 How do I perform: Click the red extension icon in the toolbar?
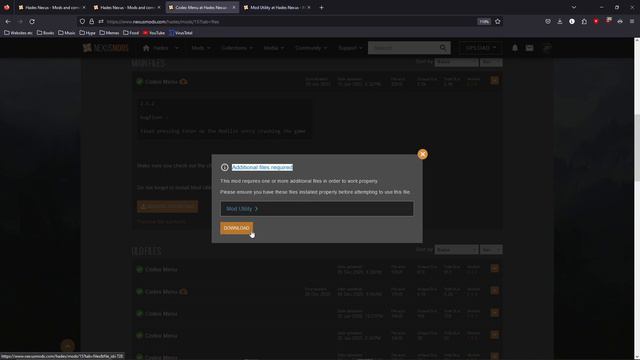(596, 21)
